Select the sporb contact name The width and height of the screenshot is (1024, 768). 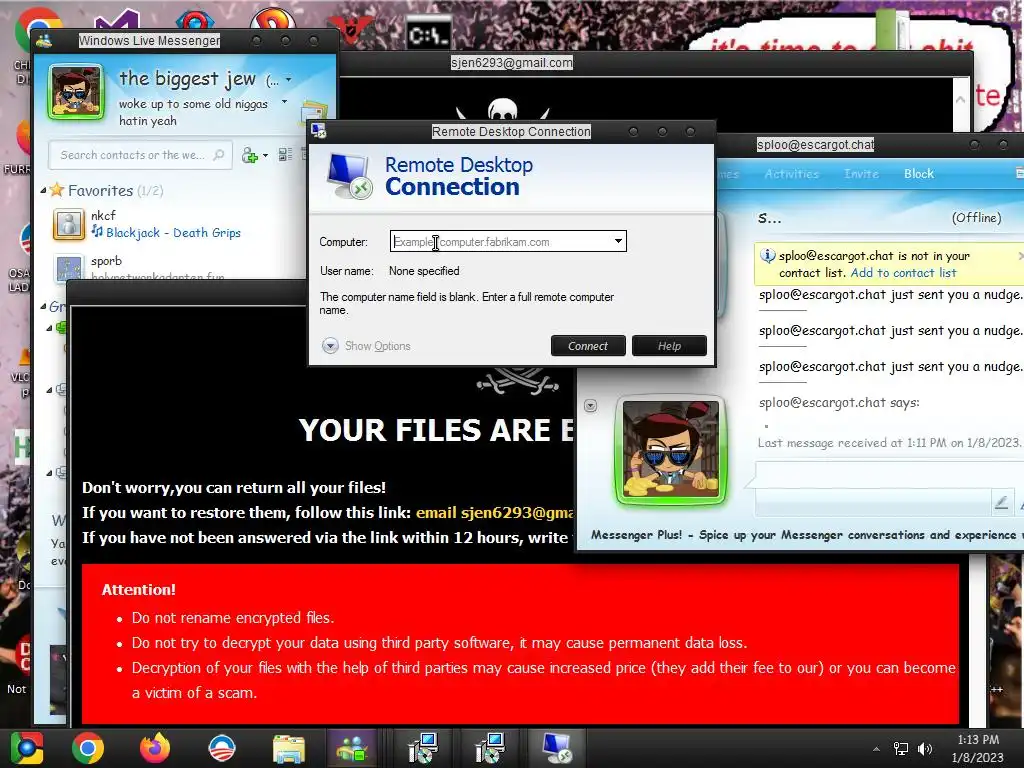click(x=106, y=261)
